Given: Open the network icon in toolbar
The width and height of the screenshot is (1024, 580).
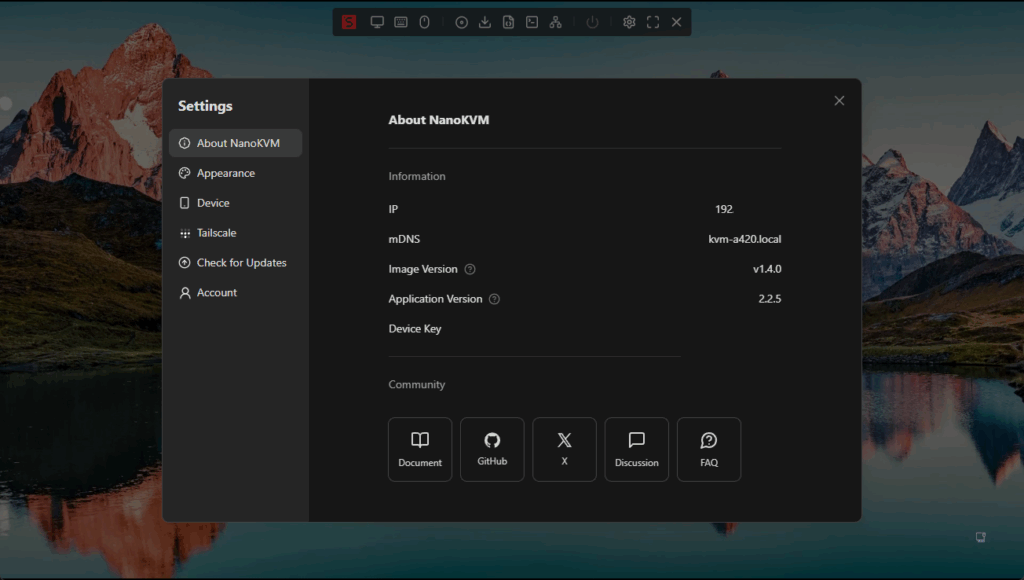Looking at the screenshot, I should pyautogui.click(x=555, y=22).
